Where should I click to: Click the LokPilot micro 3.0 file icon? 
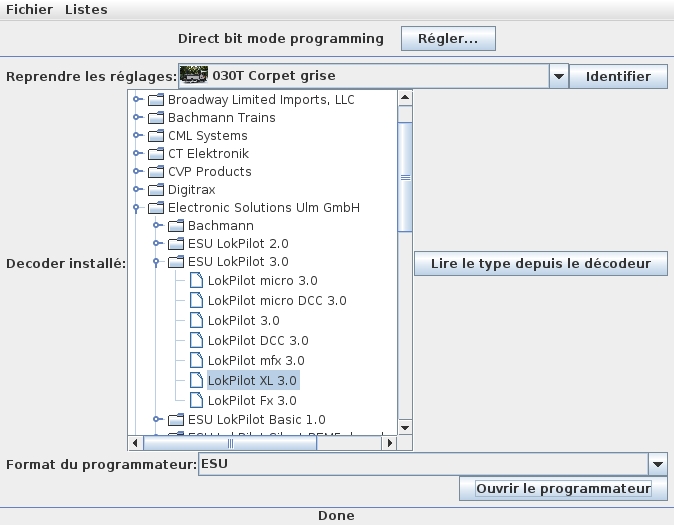point(196,280)
